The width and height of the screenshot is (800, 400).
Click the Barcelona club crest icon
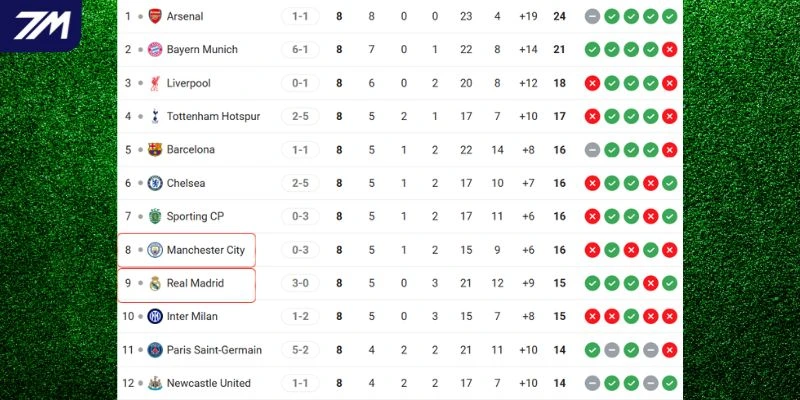(x=155, y=150)
